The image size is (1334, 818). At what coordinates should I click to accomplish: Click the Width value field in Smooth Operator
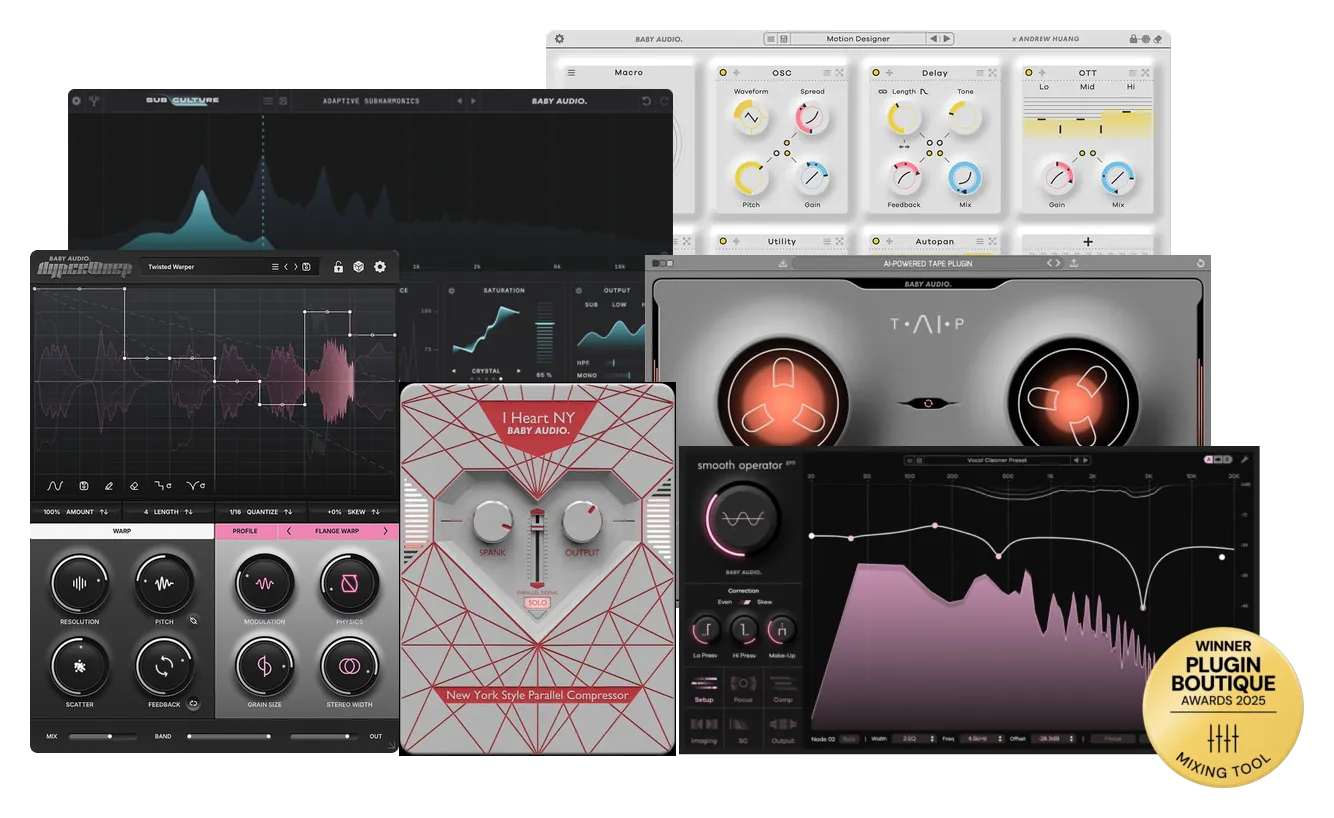pyautogui.click(x=913, y=739)
